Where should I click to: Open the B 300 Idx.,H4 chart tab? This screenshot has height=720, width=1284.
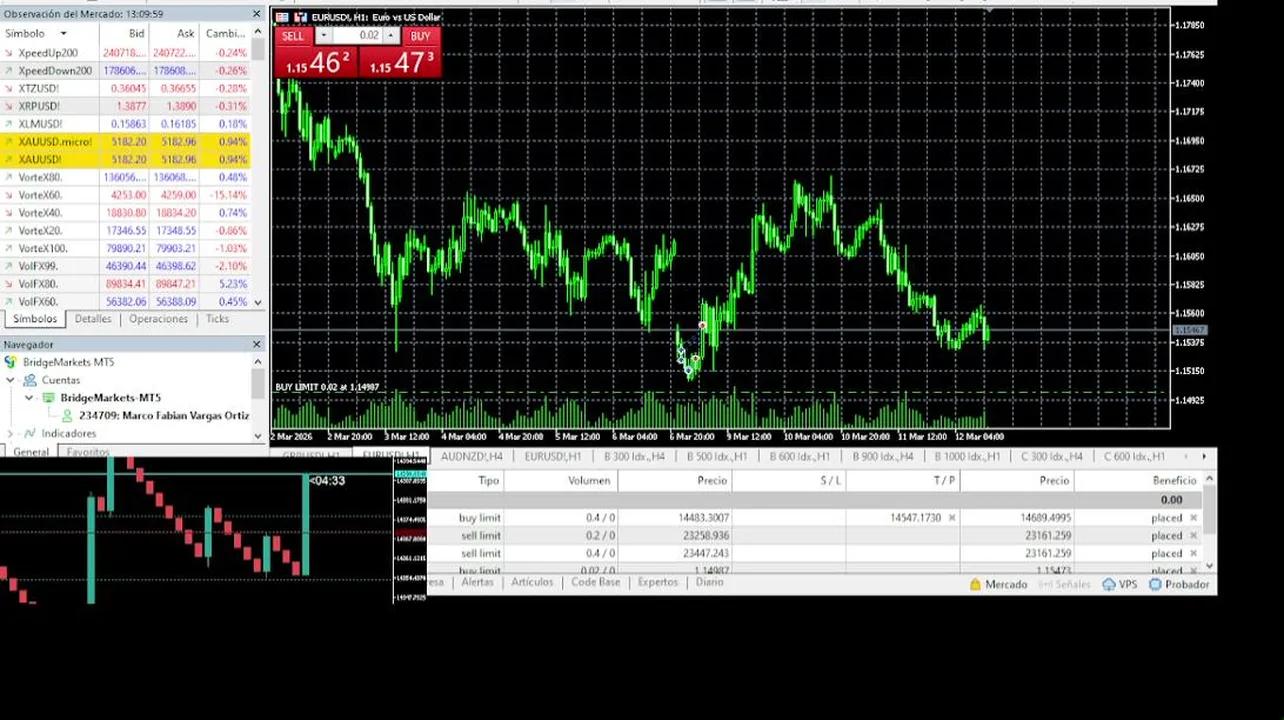pos(634,457)
